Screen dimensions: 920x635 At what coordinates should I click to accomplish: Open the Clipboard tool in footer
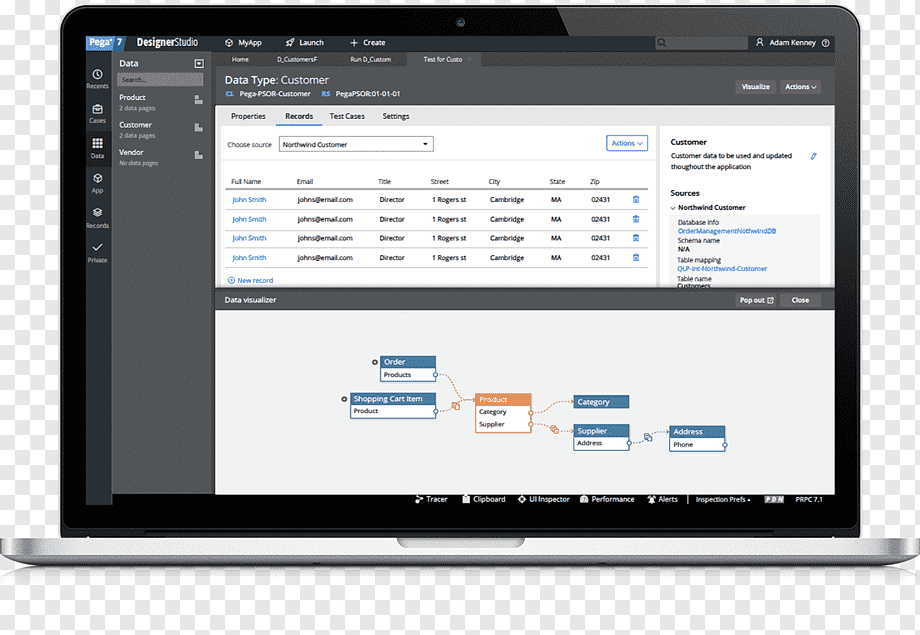coord(483,499)
